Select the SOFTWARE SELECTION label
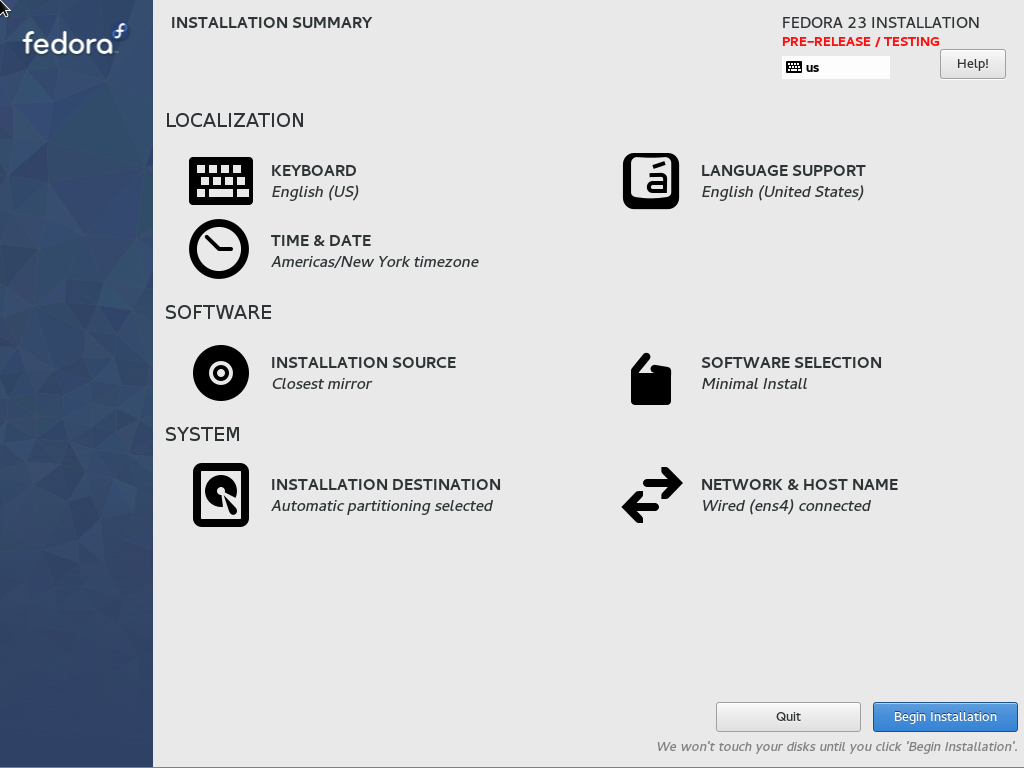The width and height of the screenshot is (1024, 768). (x=792, y=362)
